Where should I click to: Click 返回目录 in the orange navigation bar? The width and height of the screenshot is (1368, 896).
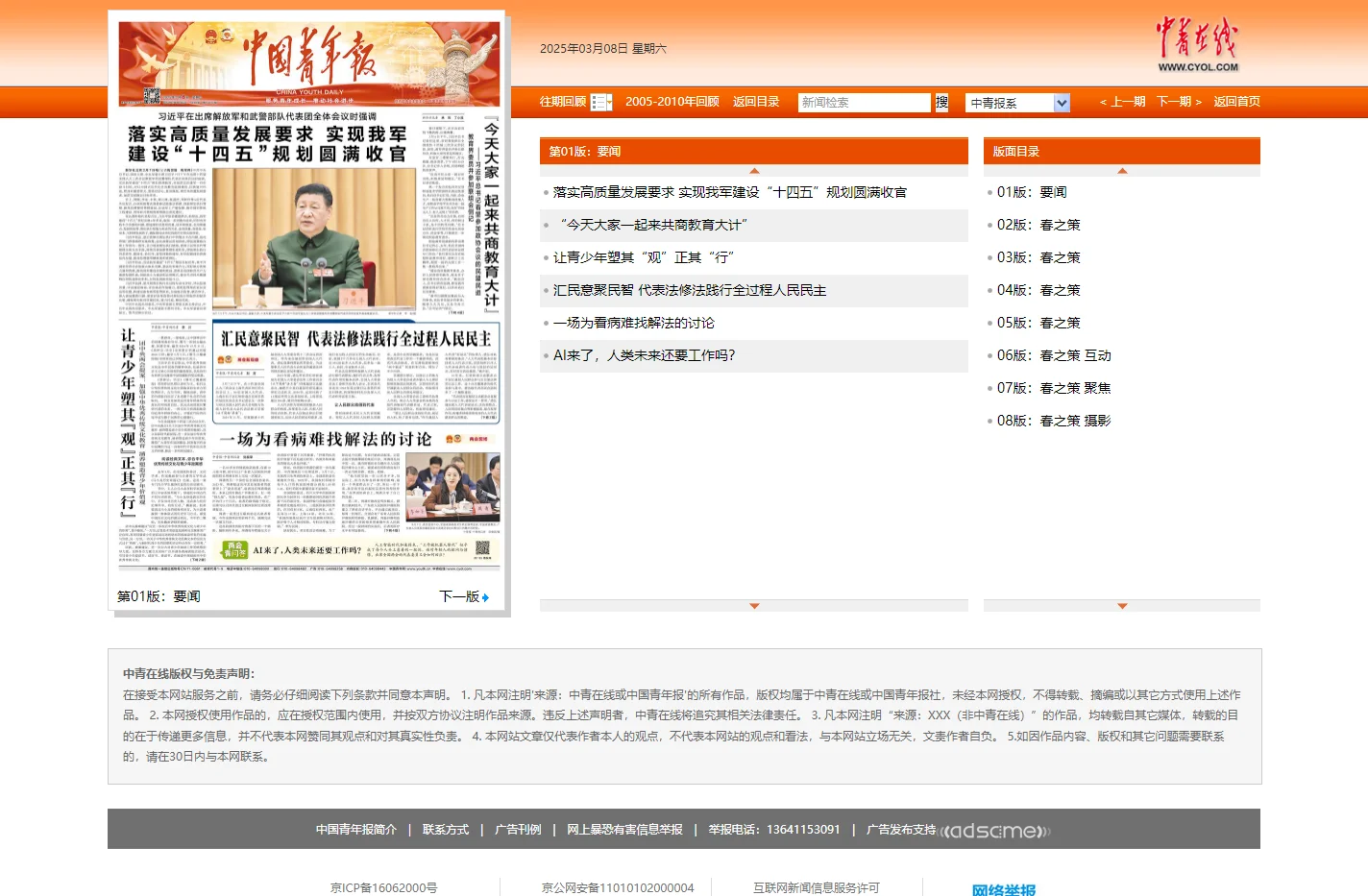click(x=756, y=102)
